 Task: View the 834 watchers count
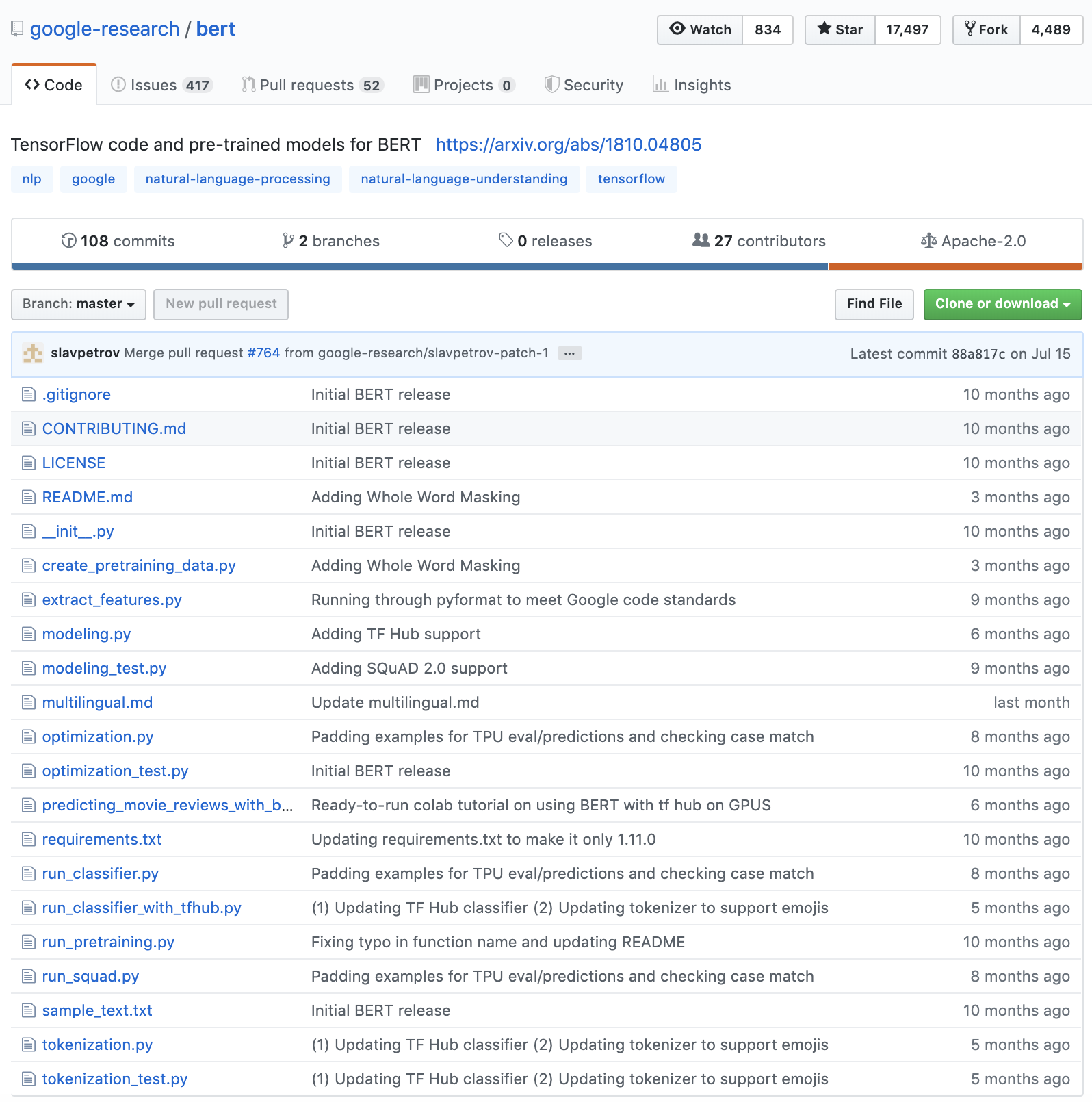[768, 30]
